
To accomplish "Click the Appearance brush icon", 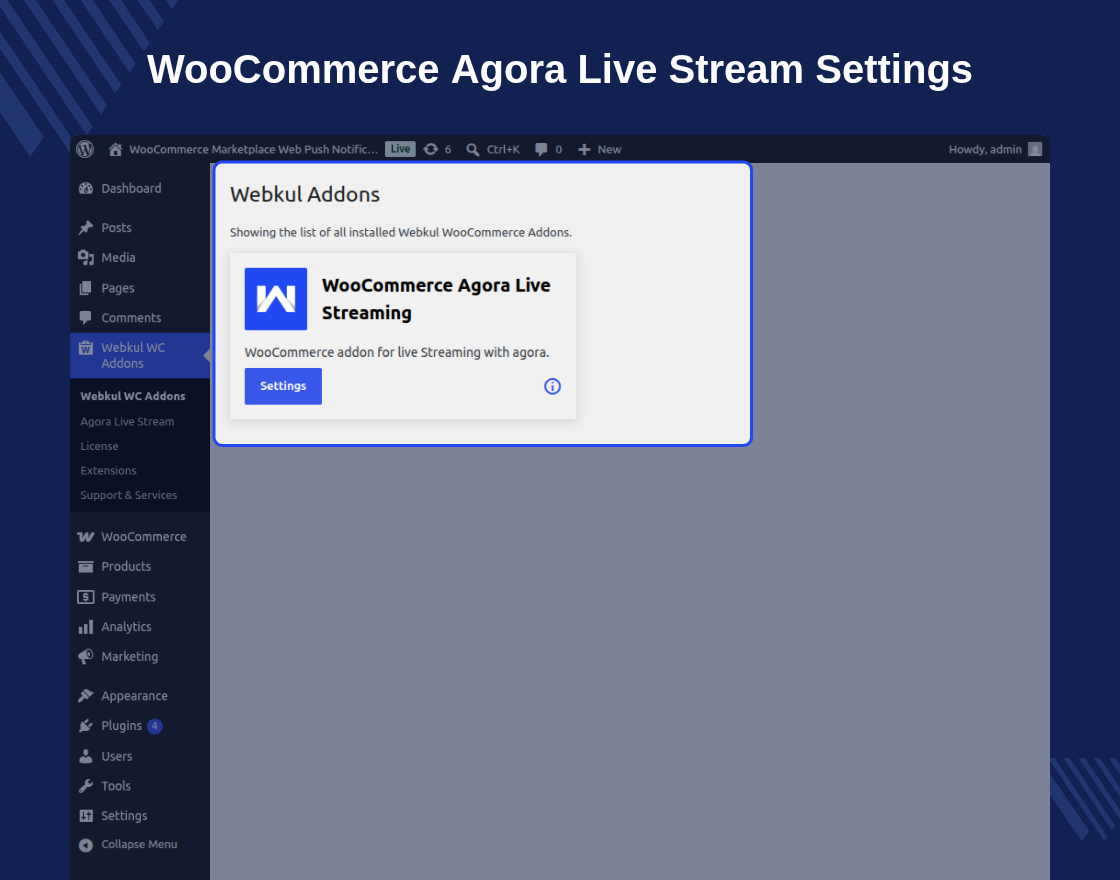I will [x=86, y=696].
